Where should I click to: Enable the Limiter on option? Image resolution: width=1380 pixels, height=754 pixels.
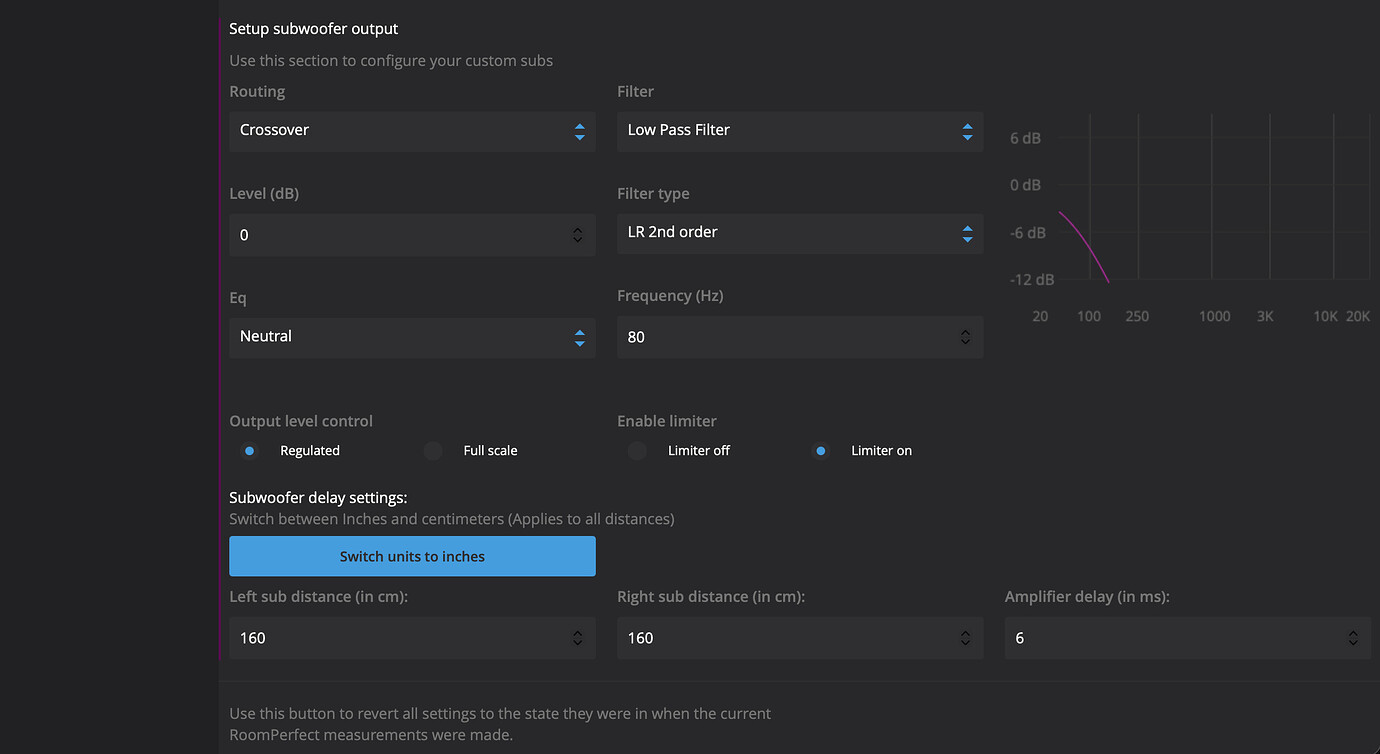pos(821,451)
